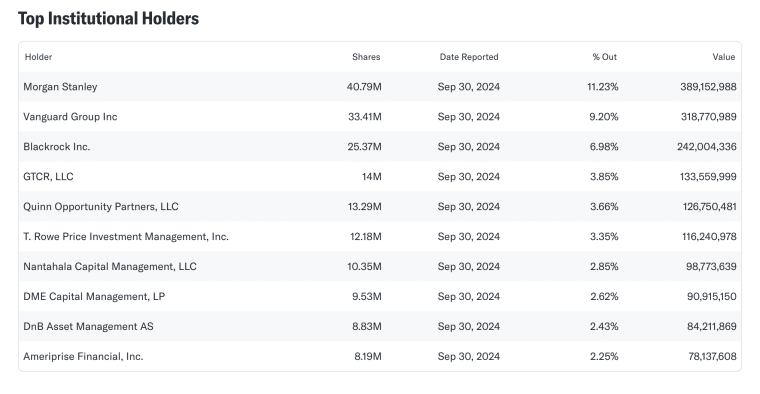Viewport: 760px width, 394px height.
Task: Click the 2.62% percent out cell
Action: [x=604, y=297]
